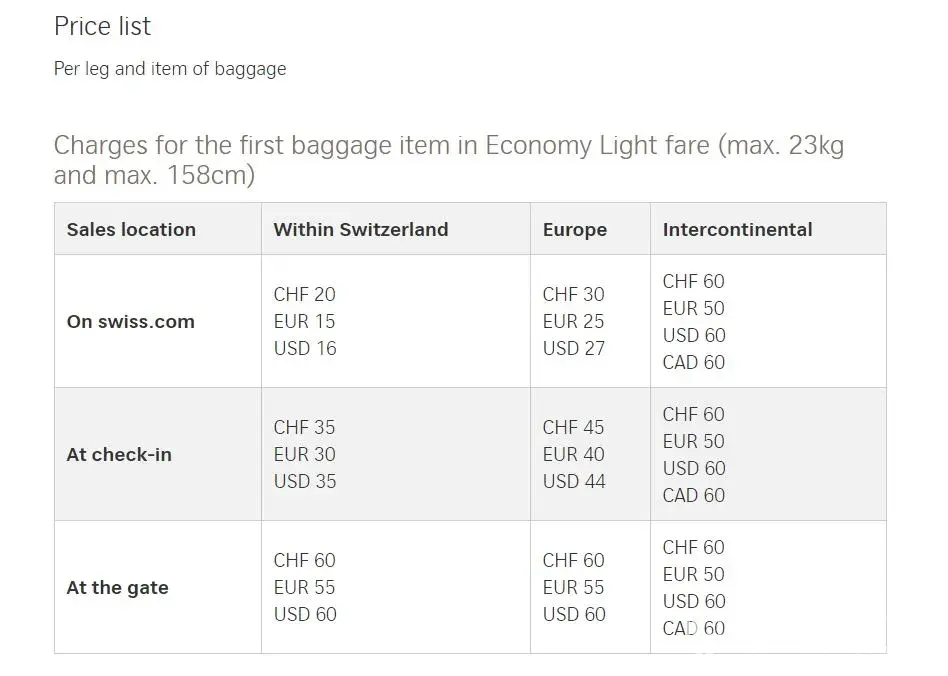
Task: Click the "CHF 30" price
Action: pos(573,295)
